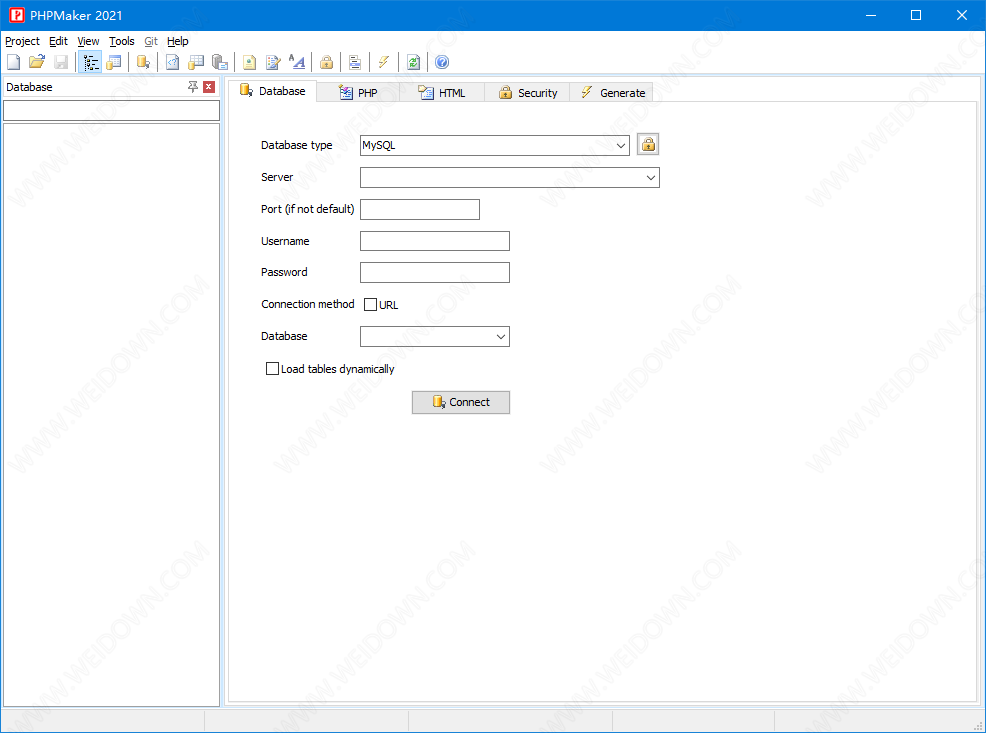Focus the Username input field

(x=435, y=241)
